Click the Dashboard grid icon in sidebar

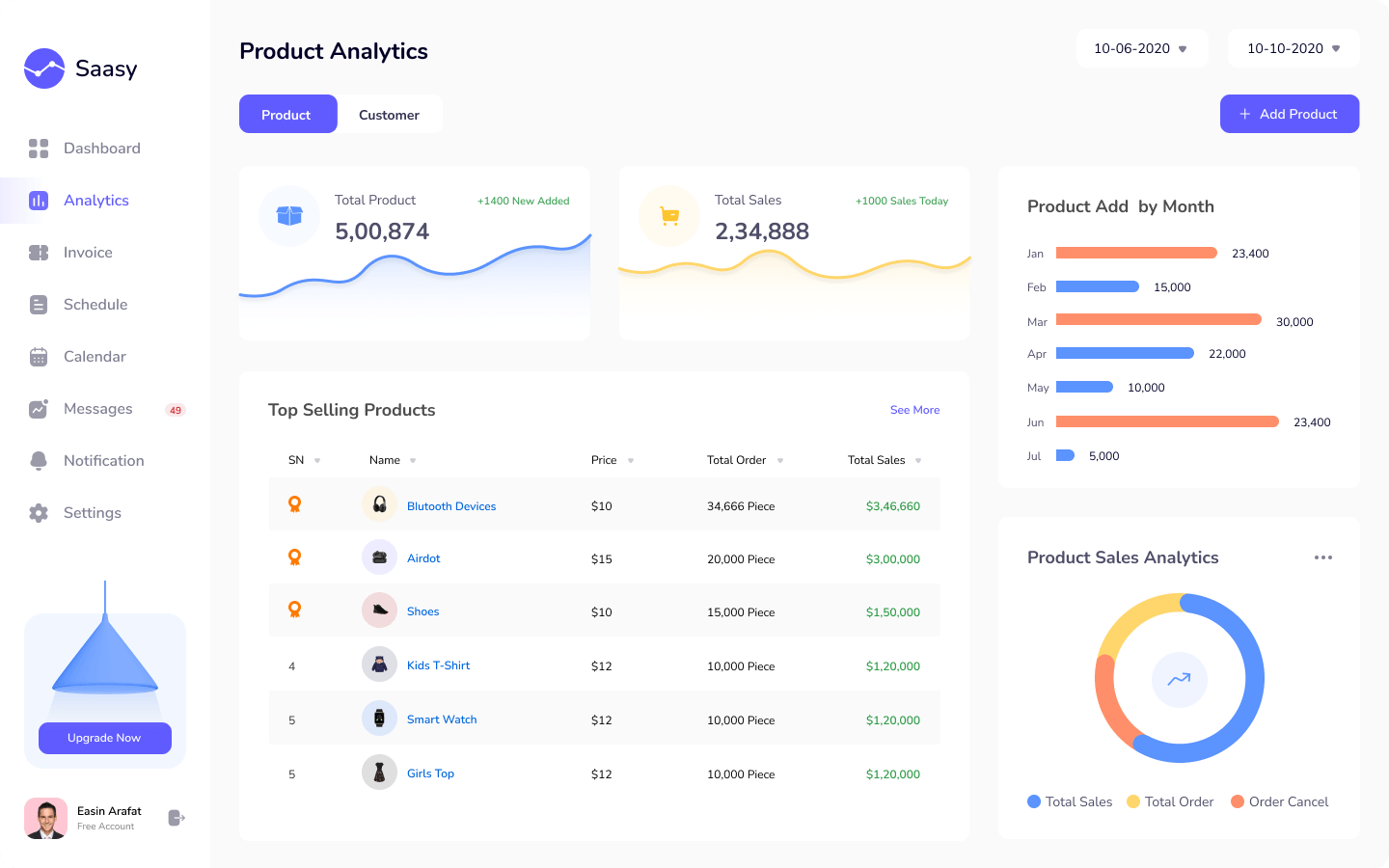point(39,149)
